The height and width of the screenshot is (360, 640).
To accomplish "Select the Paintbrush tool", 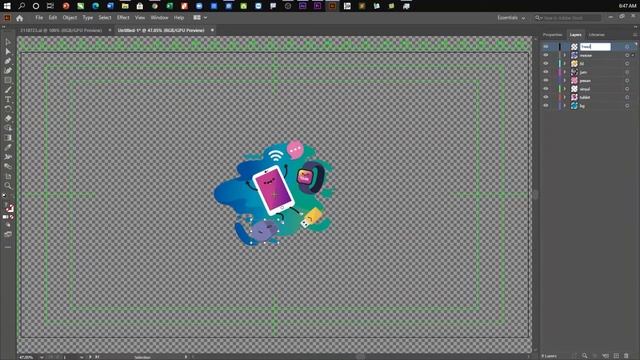I will pos(8,90).
